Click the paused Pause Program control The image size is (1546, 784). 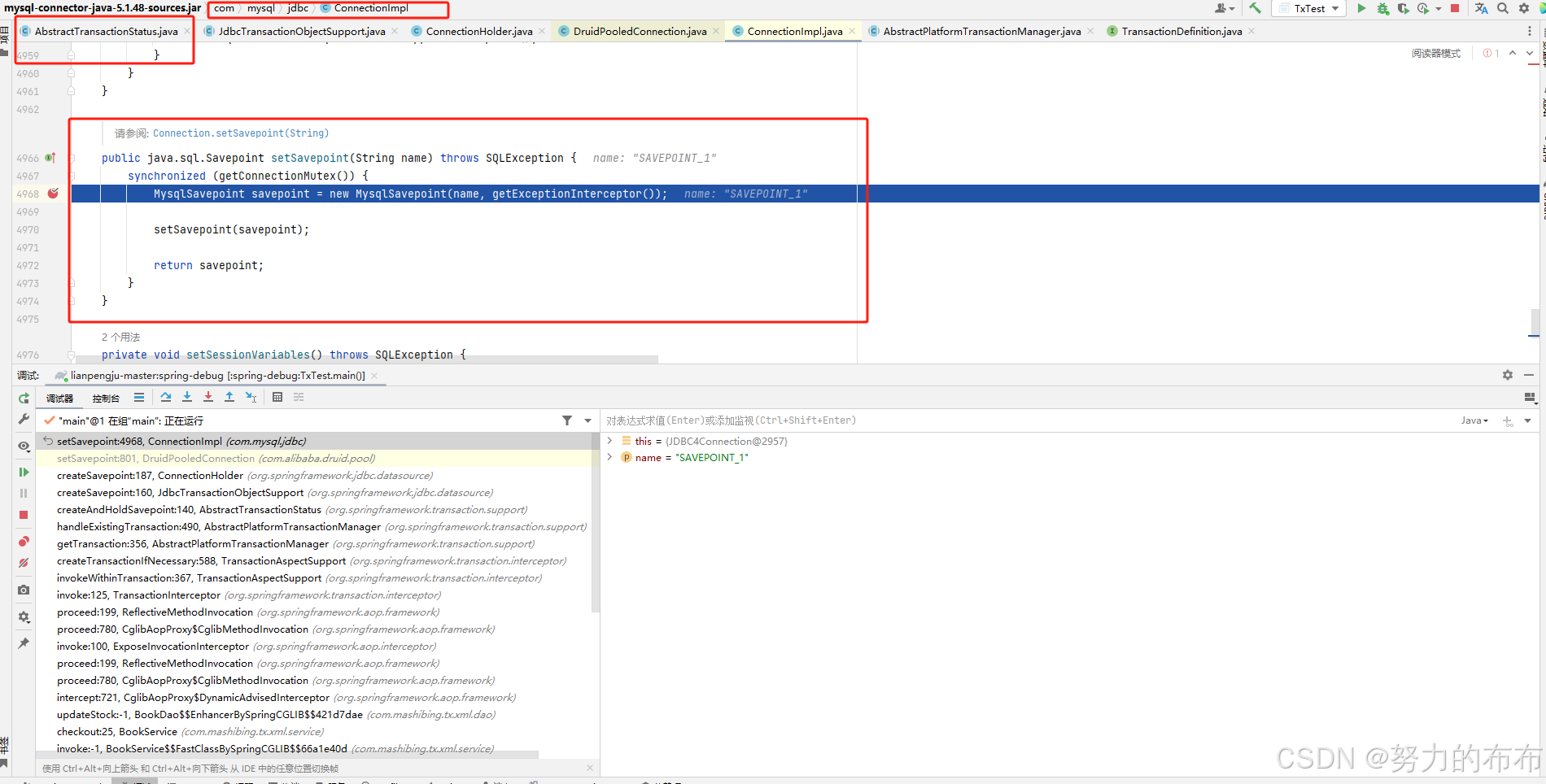click(24, 493)
